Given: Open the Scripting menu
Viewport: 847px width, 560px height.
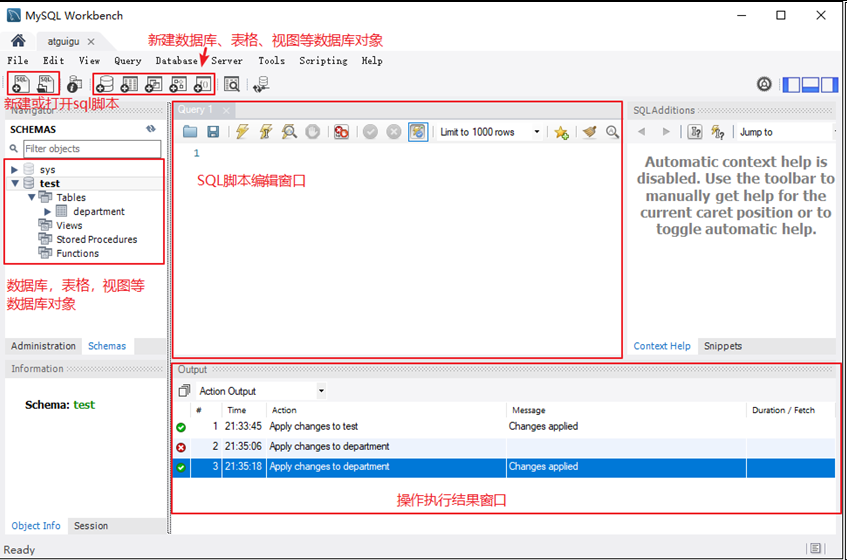Looking at the screenshot, I should coord(324,60).
